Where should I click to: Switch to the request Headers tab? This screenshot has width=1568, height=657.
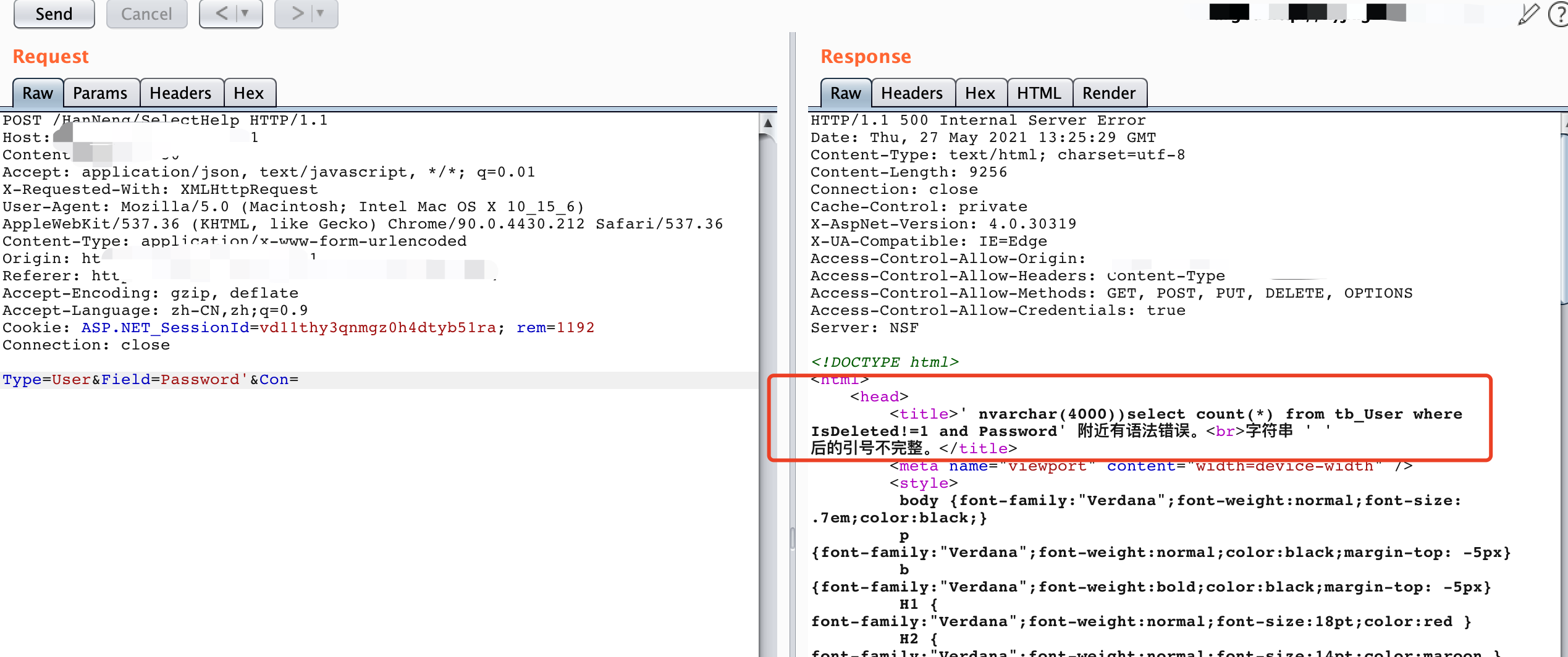point(180,93)
